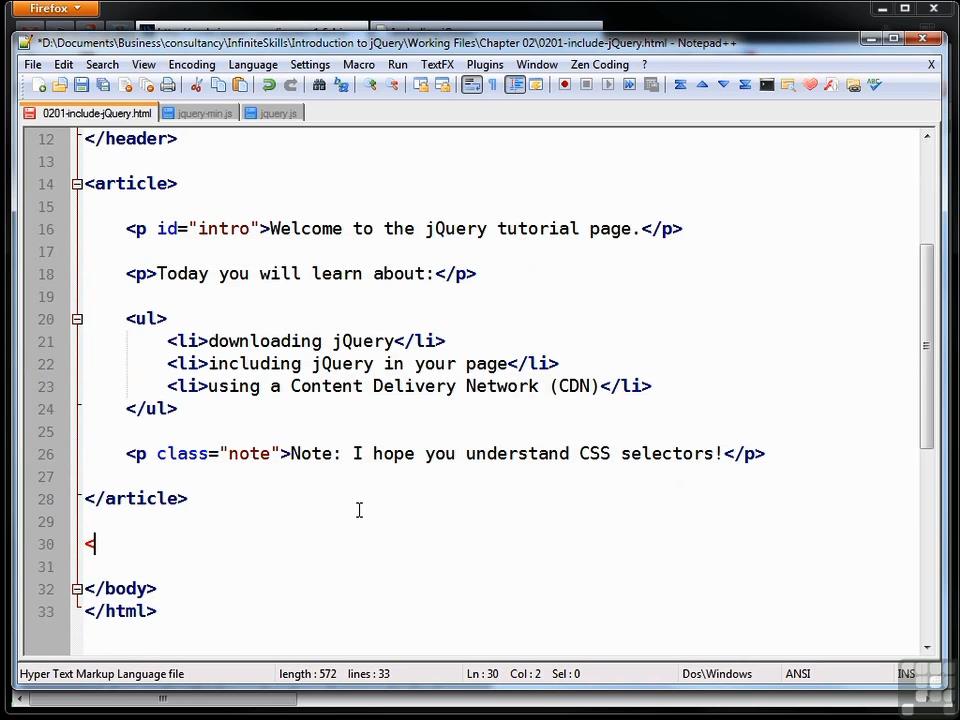Click the ABC spell-check icon
This screenshot has height=720, width=960.
(x=874, y=85)
